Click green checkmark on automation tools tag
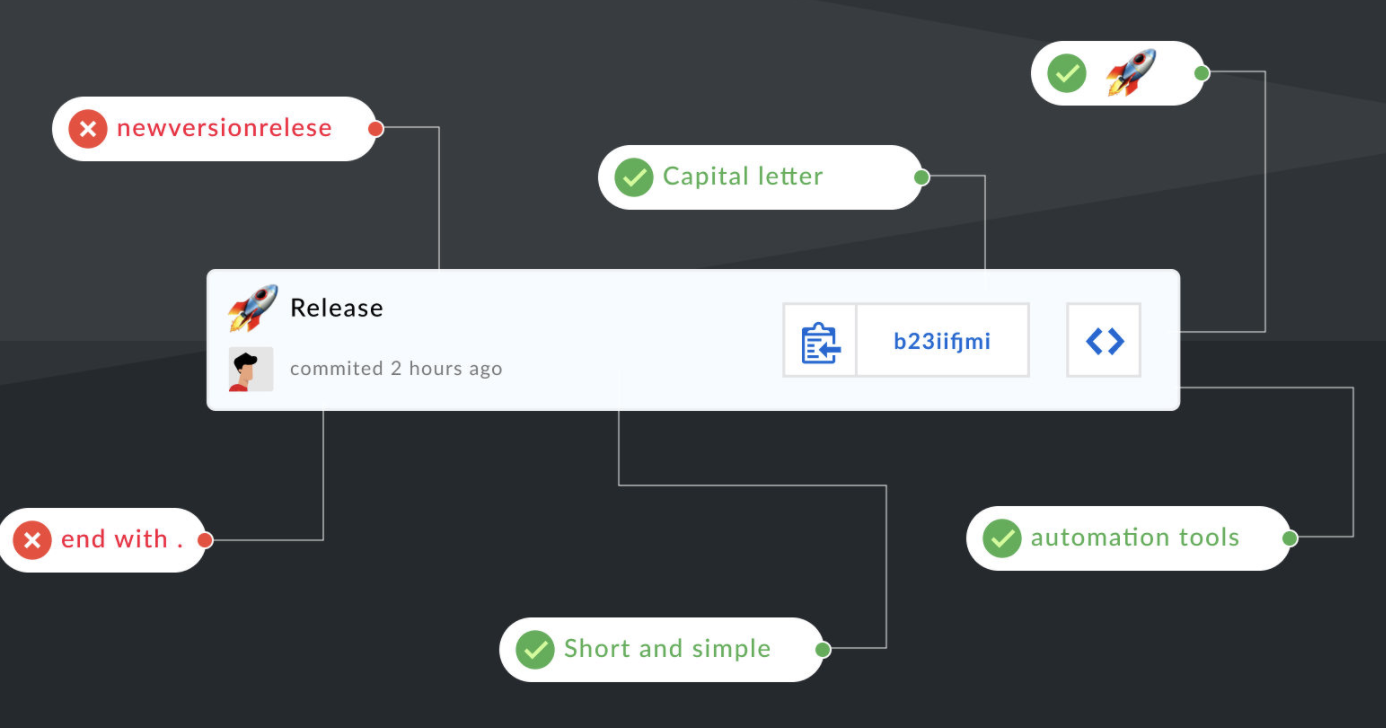 [1002, 538]
